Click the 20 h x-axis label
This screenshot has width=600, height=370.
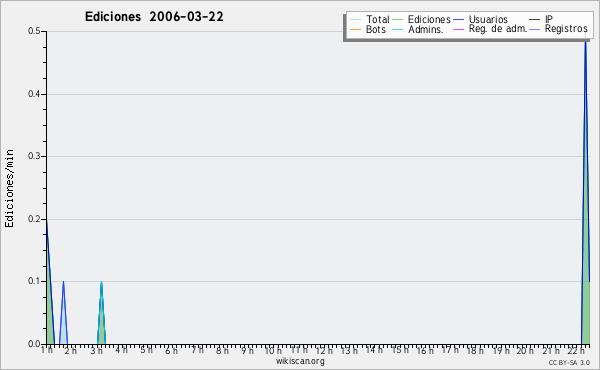(525, 350)
